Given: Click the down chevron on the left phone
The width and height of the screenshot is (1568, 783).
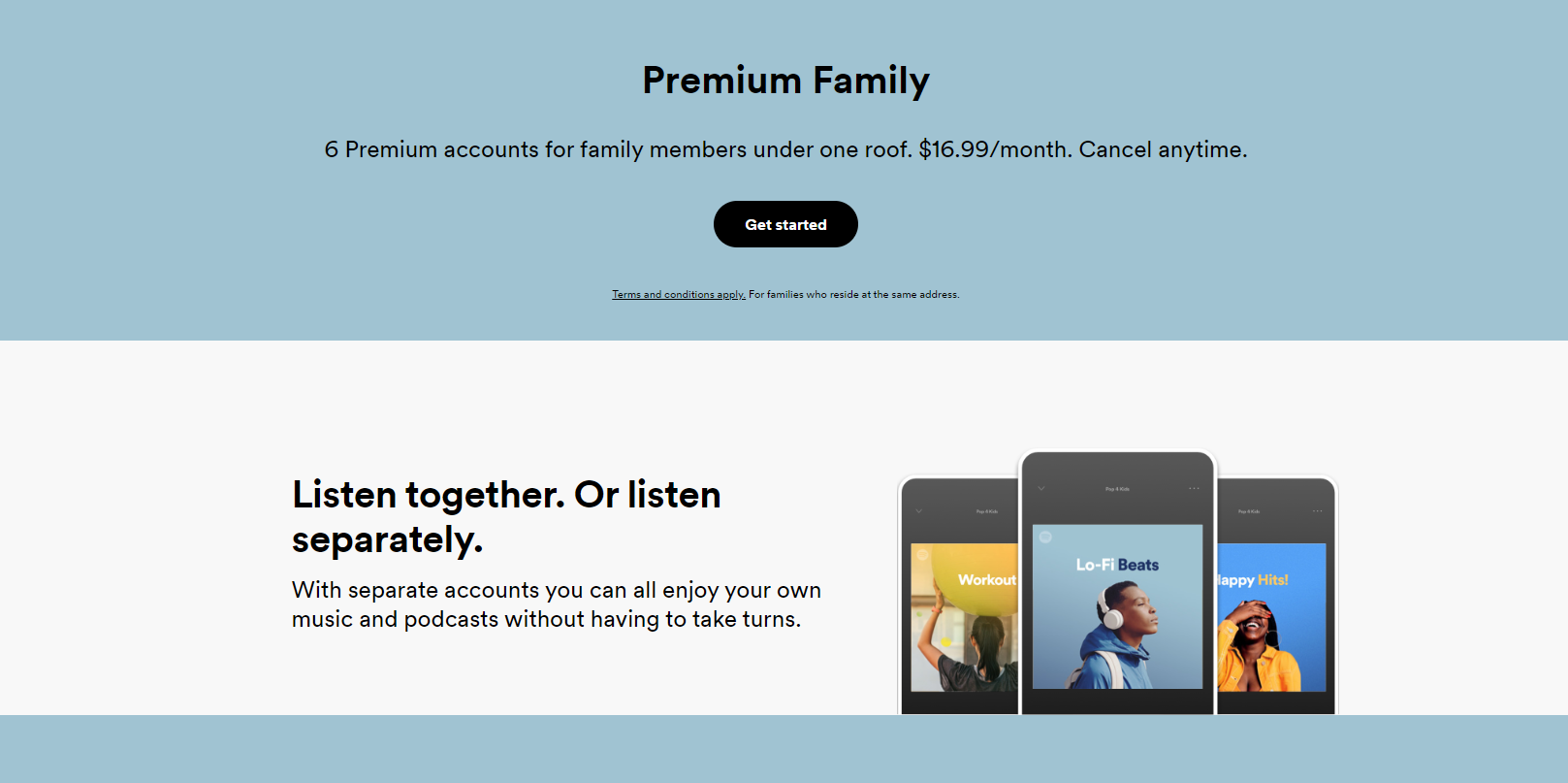Looking at the screenshot, I should click(x=918, y=511).
